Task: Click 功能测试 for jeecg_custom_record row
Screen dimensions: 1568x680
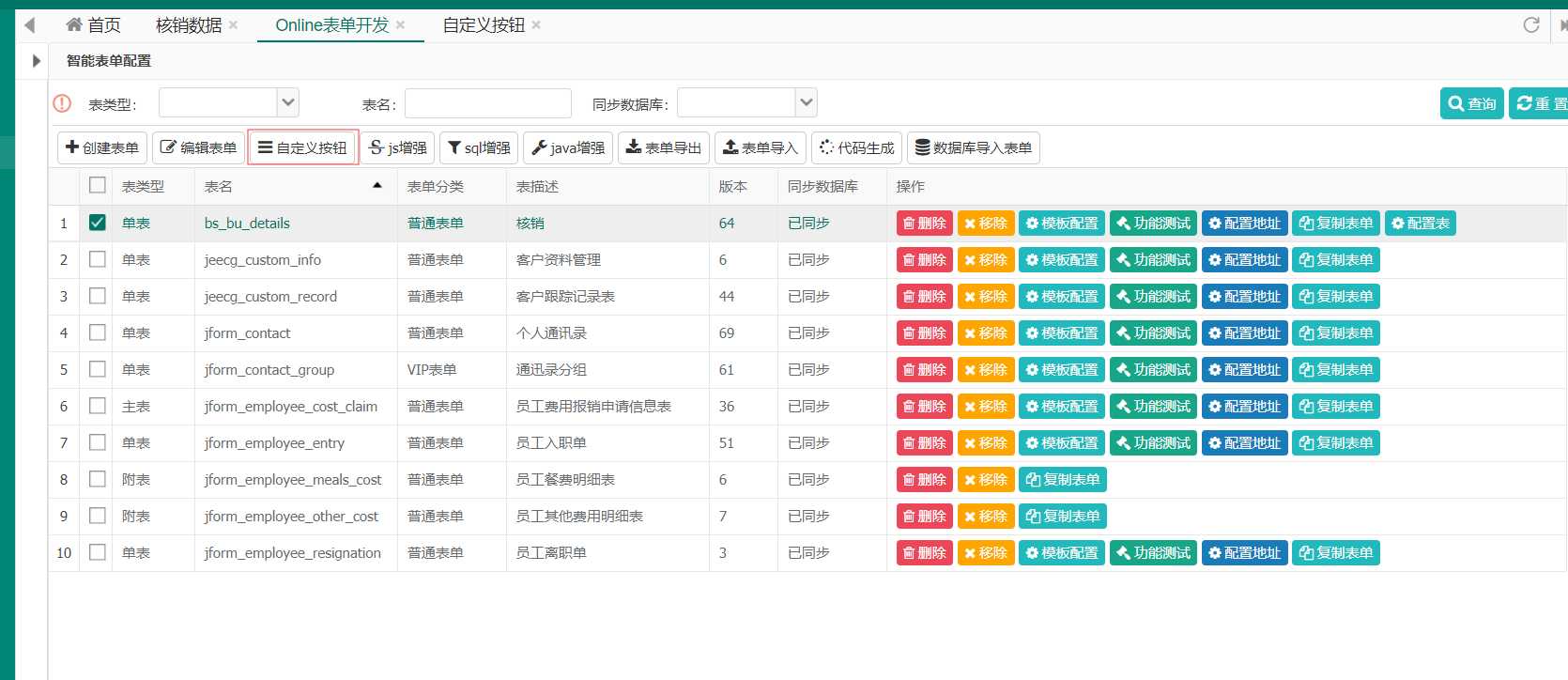Action: 1153,297
